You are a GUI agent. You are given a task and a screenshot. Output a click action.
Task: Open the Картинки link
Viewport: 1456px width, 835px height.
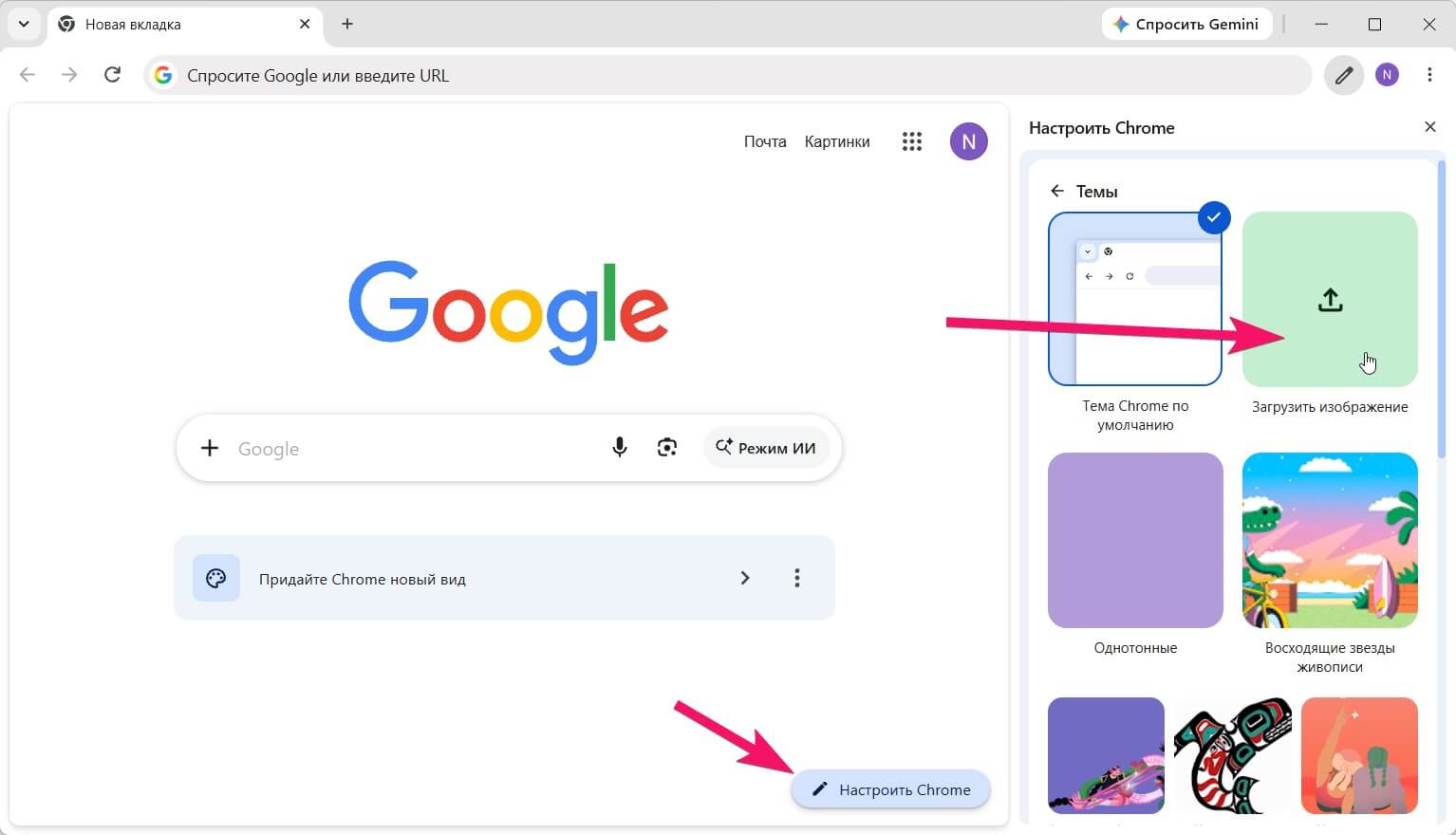[837, 141]
